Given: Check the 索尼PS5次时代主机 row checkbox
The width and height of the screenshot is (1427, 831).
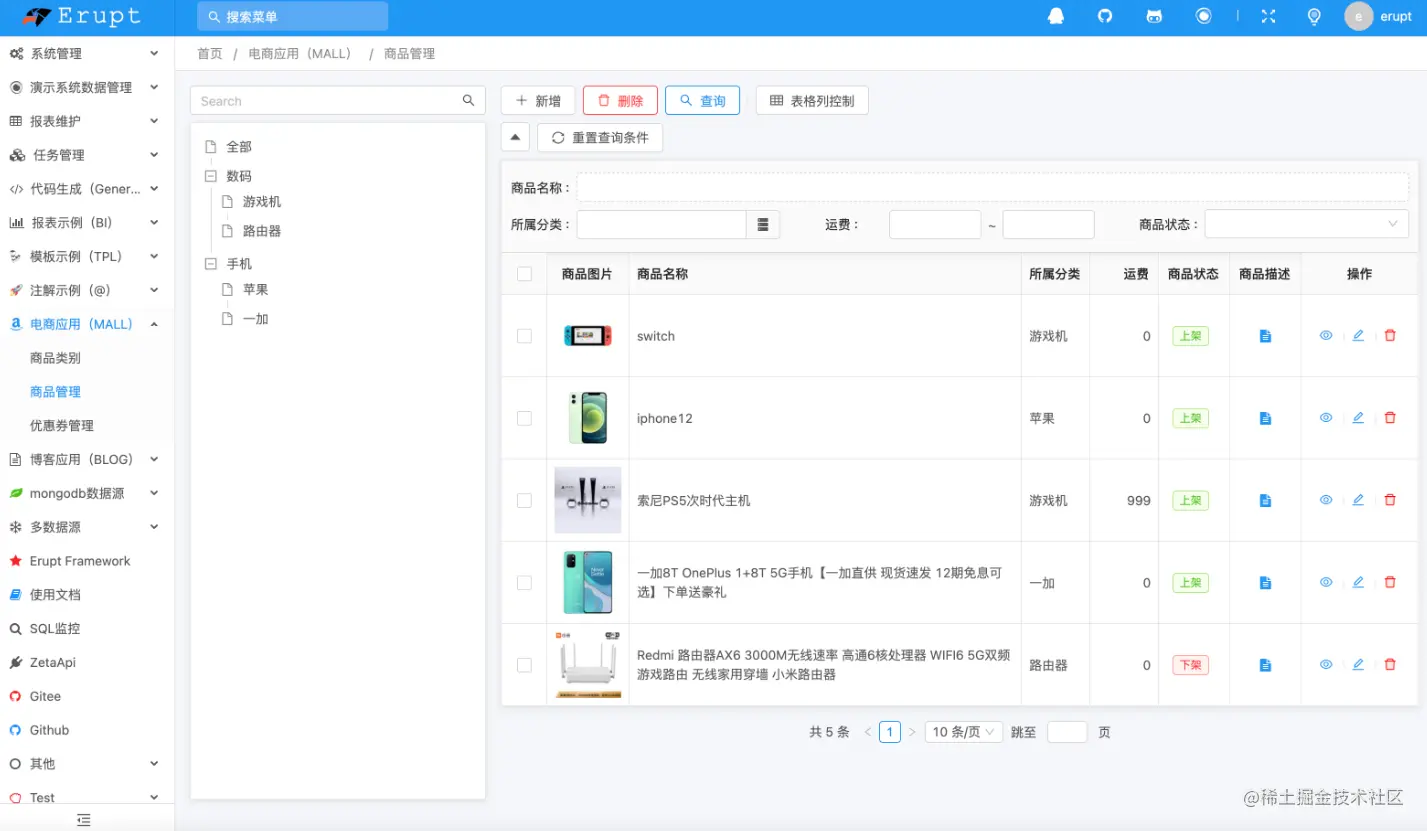Looking at the screenshot, I should (524, 500).
